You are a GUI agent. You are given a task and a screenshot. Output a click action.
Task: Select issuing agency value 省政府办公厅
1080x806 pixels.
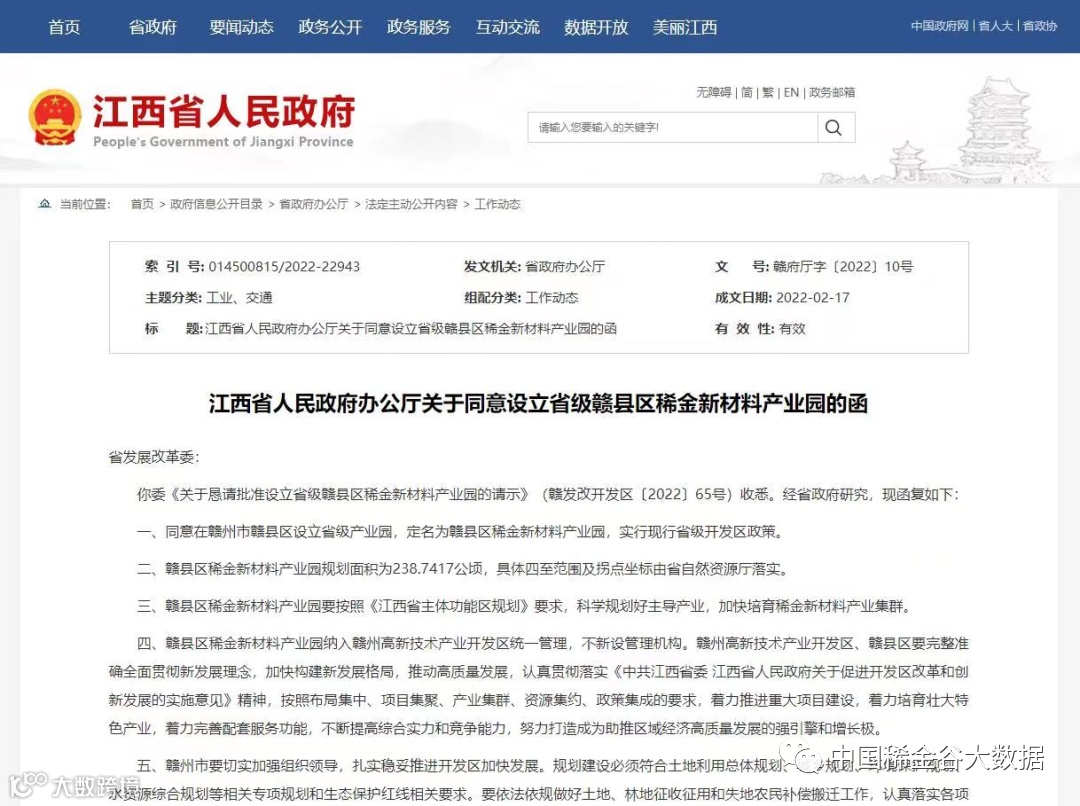pyautogui.click(x=565, y=267)
